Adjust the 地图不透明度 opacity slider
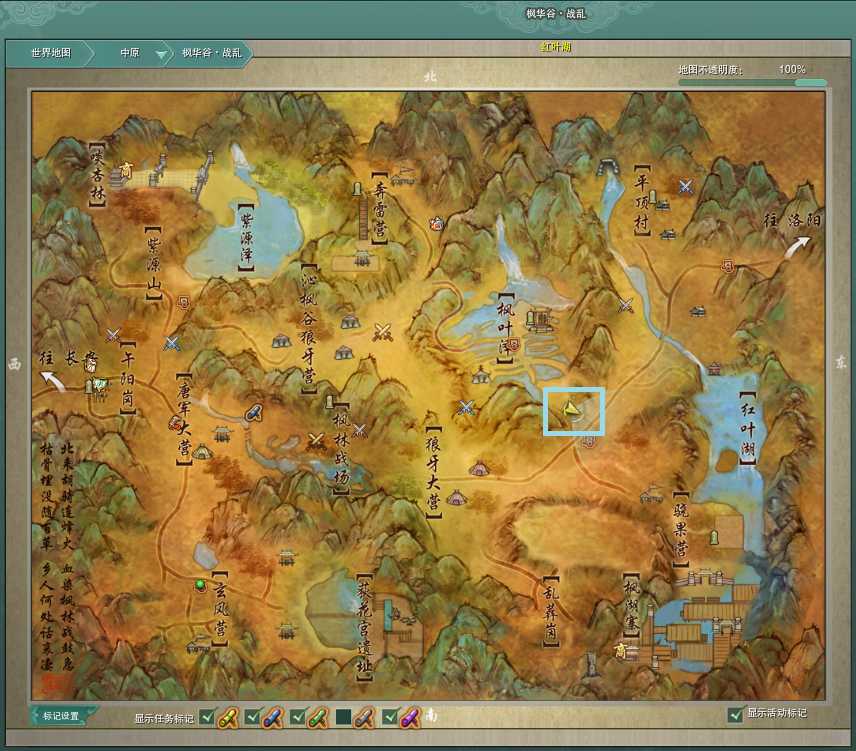The height and width of the screenshot is (751, 856). click(x=752, y=82)
